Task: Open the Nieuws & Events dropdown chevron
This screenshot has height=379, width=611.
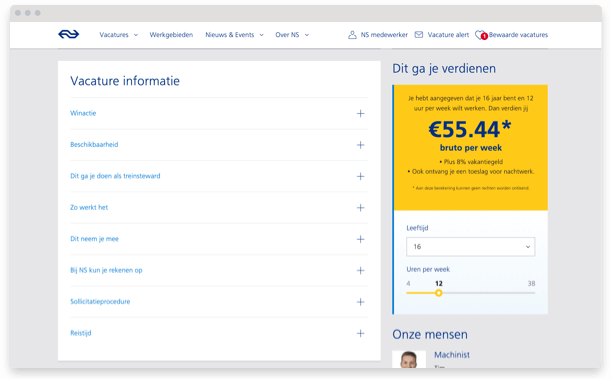Action: (261, 35)
